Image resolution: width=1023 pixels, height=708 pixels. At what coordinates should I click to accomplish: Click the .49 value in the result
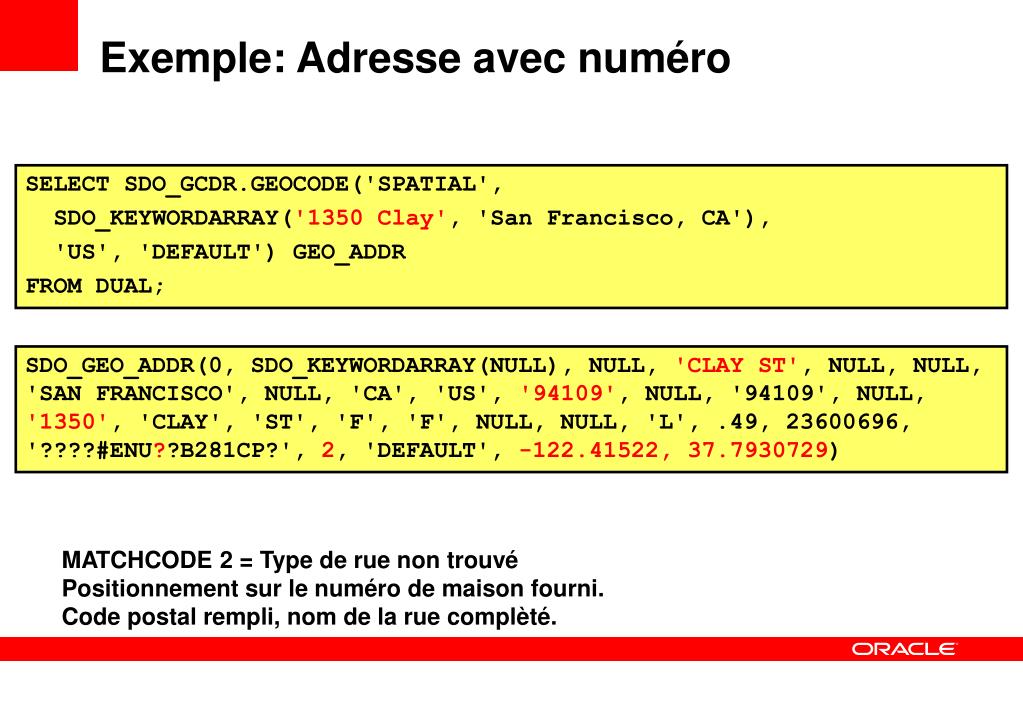[737, 422]
